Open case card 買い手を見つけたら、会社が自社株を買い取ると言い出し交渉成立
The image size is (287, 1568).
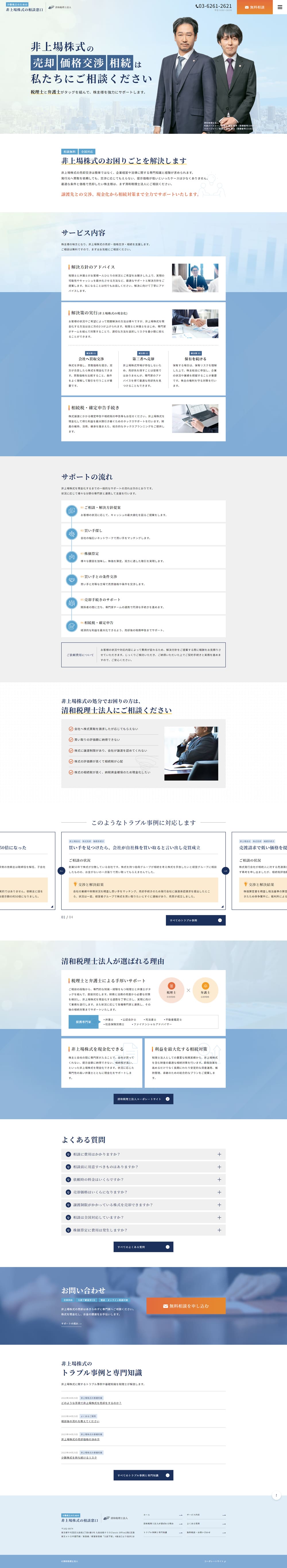[143, 871]
